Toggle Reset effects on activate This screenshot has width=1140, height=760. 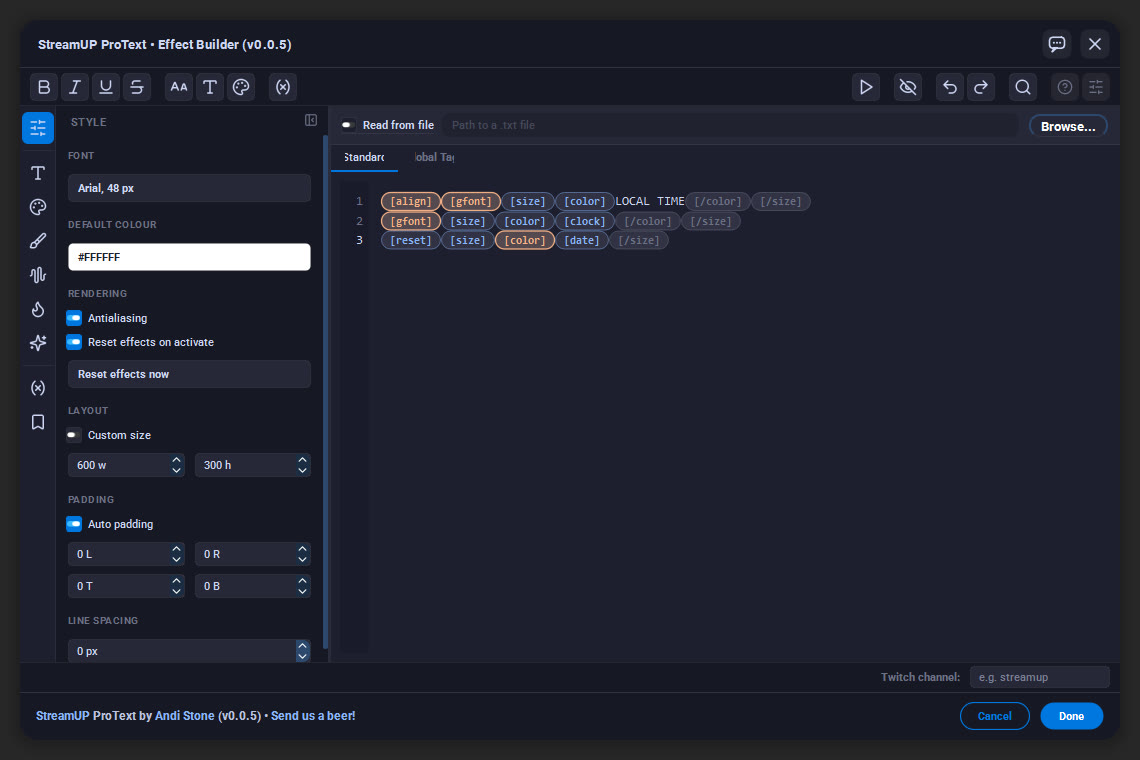tap(74, 342)
